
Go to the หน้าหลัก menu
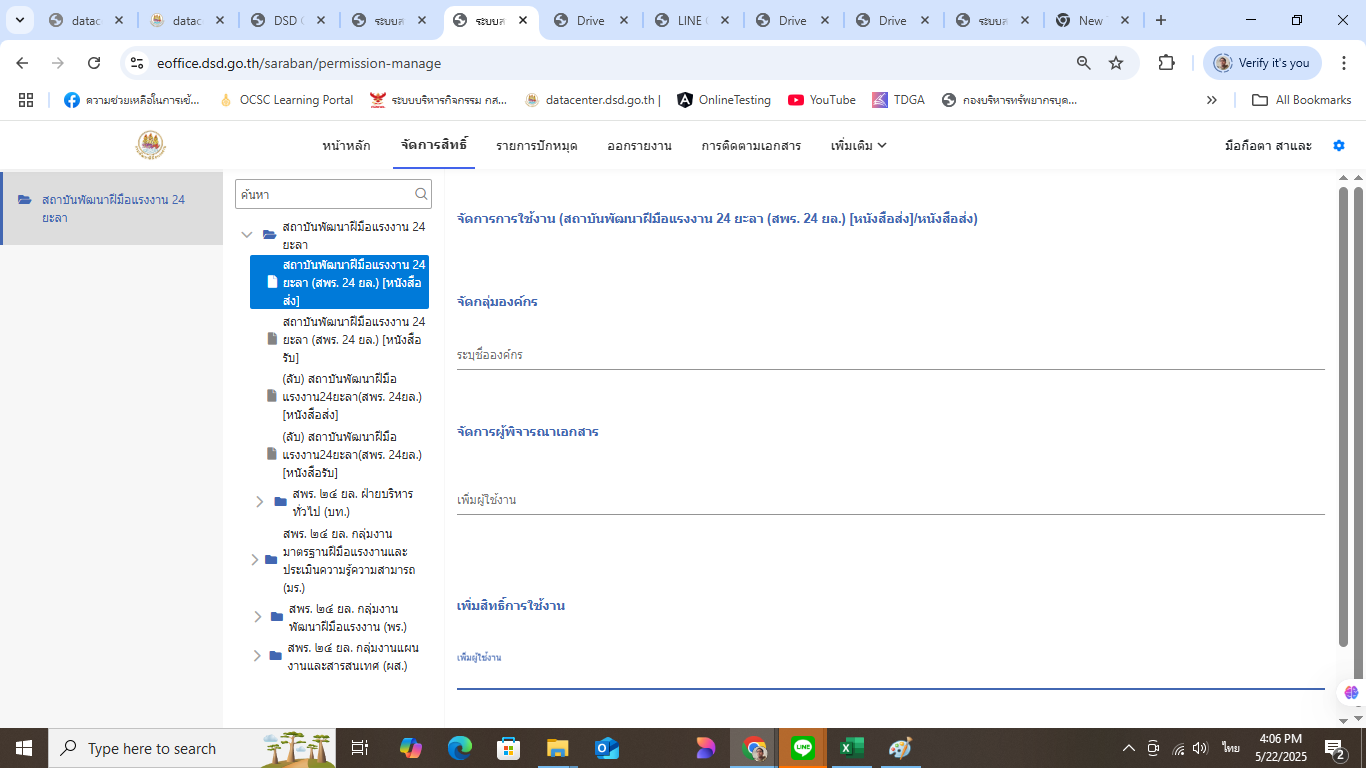346,146
